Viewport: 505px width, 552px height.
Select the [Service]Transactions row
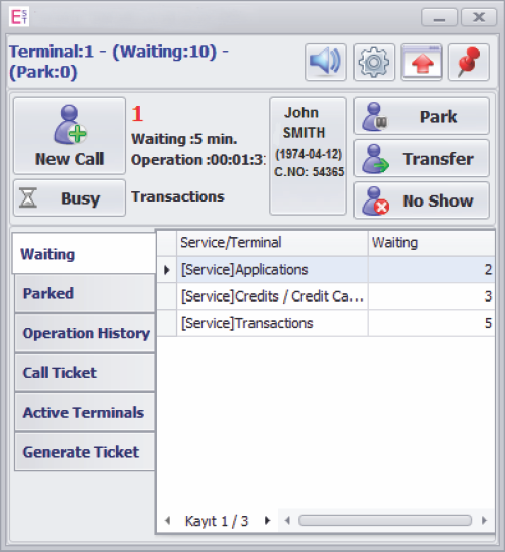click(x=326, y=323)
